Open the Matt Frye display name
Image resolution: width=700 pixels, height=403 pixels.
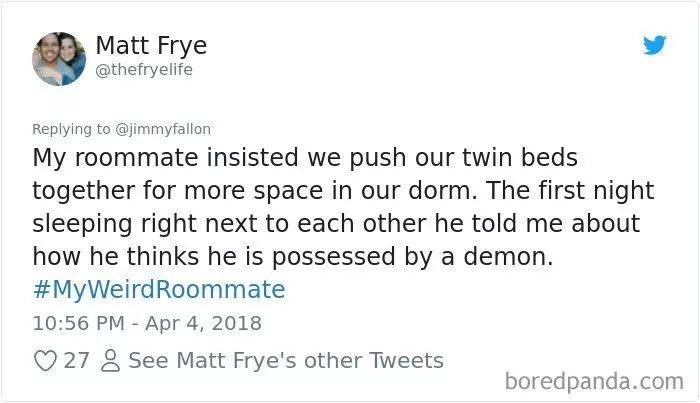[x=151, y=46]
